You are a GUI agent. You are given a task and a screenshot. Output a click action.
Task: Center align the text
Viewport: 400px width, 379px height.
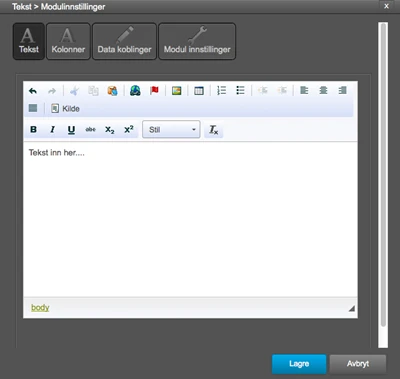point(323,90)
